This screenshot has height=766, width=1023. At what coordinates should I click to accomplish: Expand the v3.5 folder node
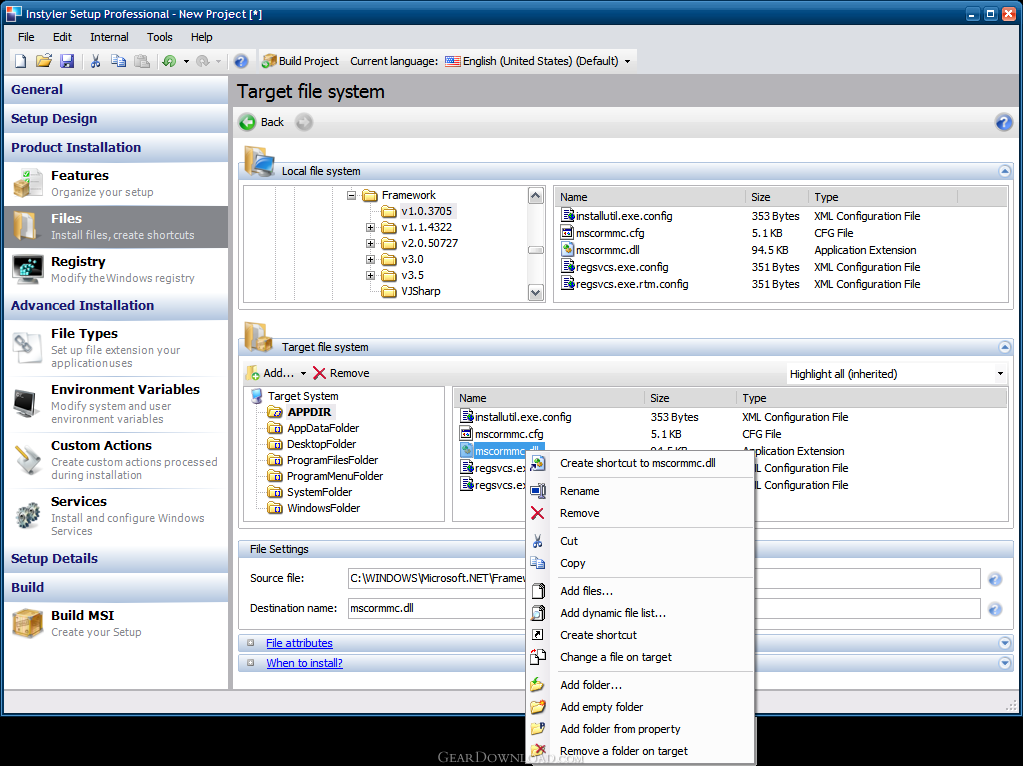coord(371,275)
